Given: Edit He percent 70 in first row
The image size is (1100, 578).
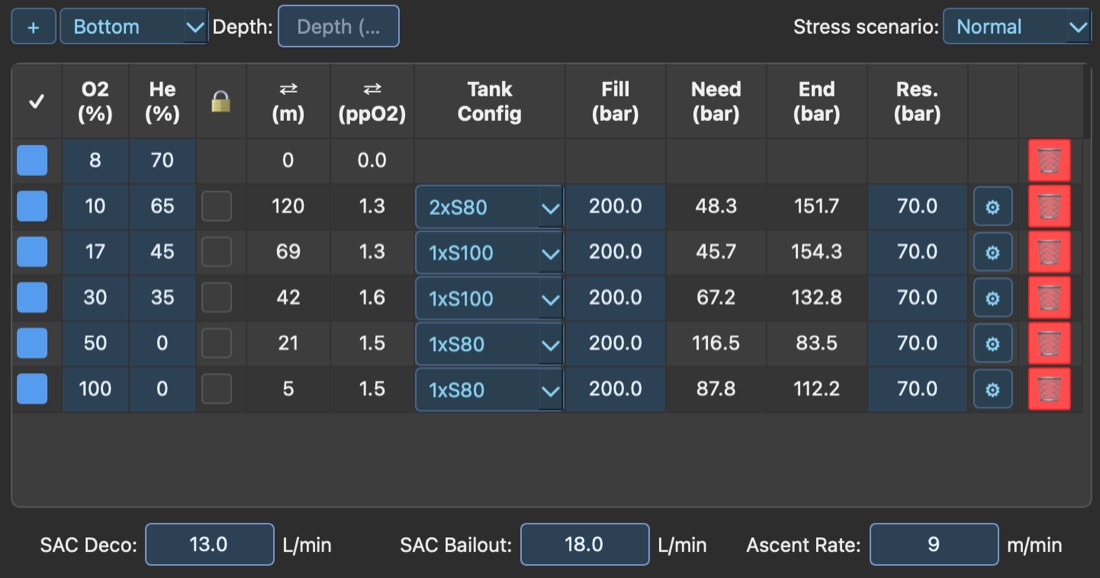Looking at the screenshot, I should tap(162, 161).
